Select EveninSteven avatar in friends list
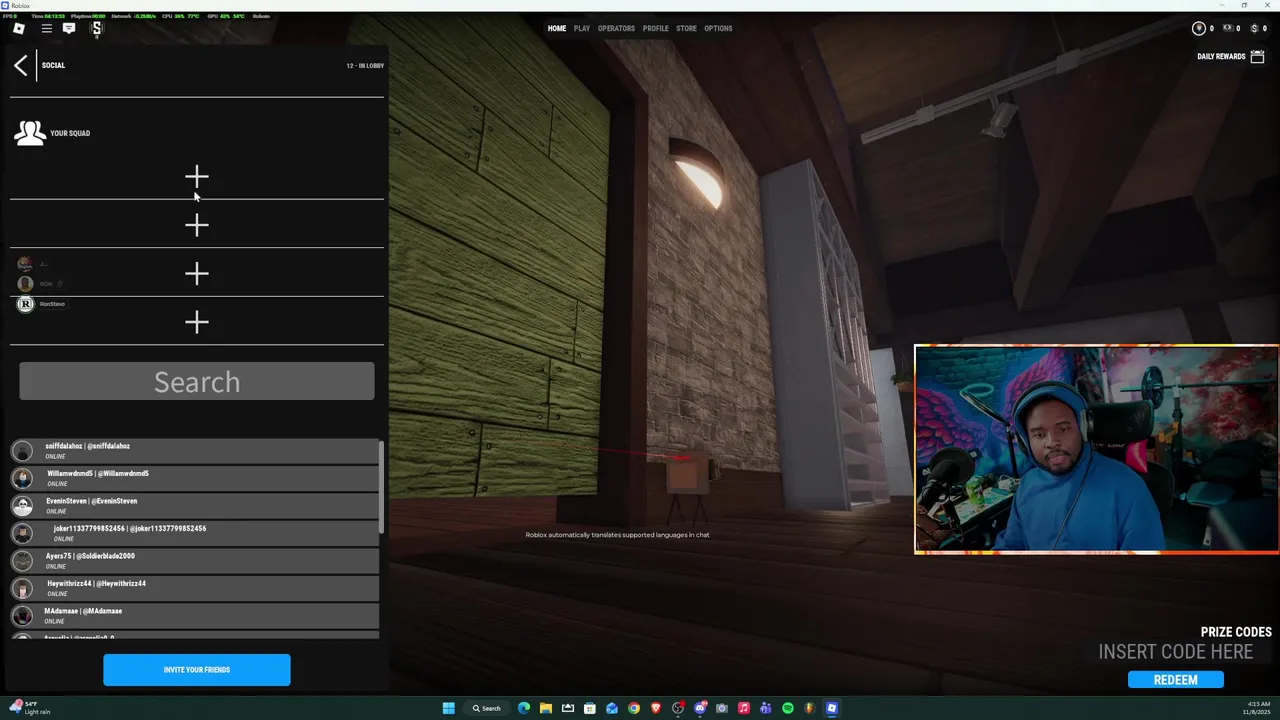The width and height of the screenshot is (1280, 720). coord(23,506)
